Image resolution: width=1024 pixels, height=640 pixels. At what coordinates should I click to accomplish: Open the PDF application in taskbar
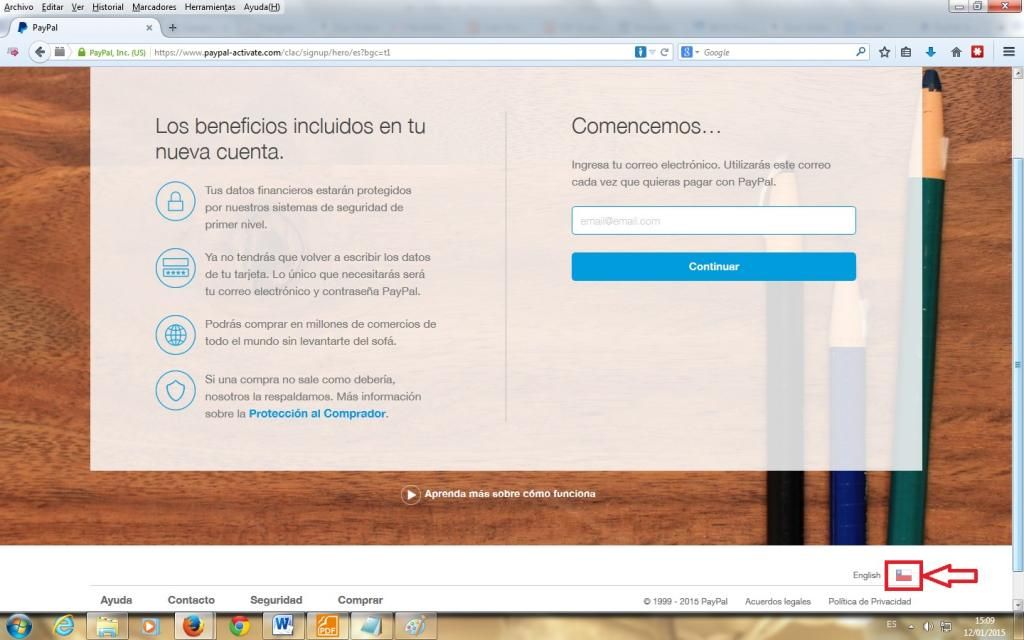point(327,627)
